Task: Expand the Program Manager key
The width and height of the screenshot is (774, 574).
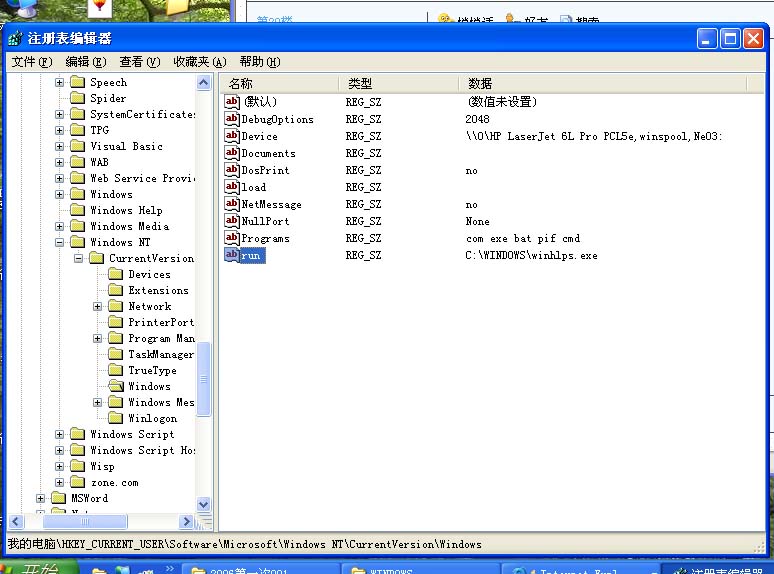Action: 97,339
